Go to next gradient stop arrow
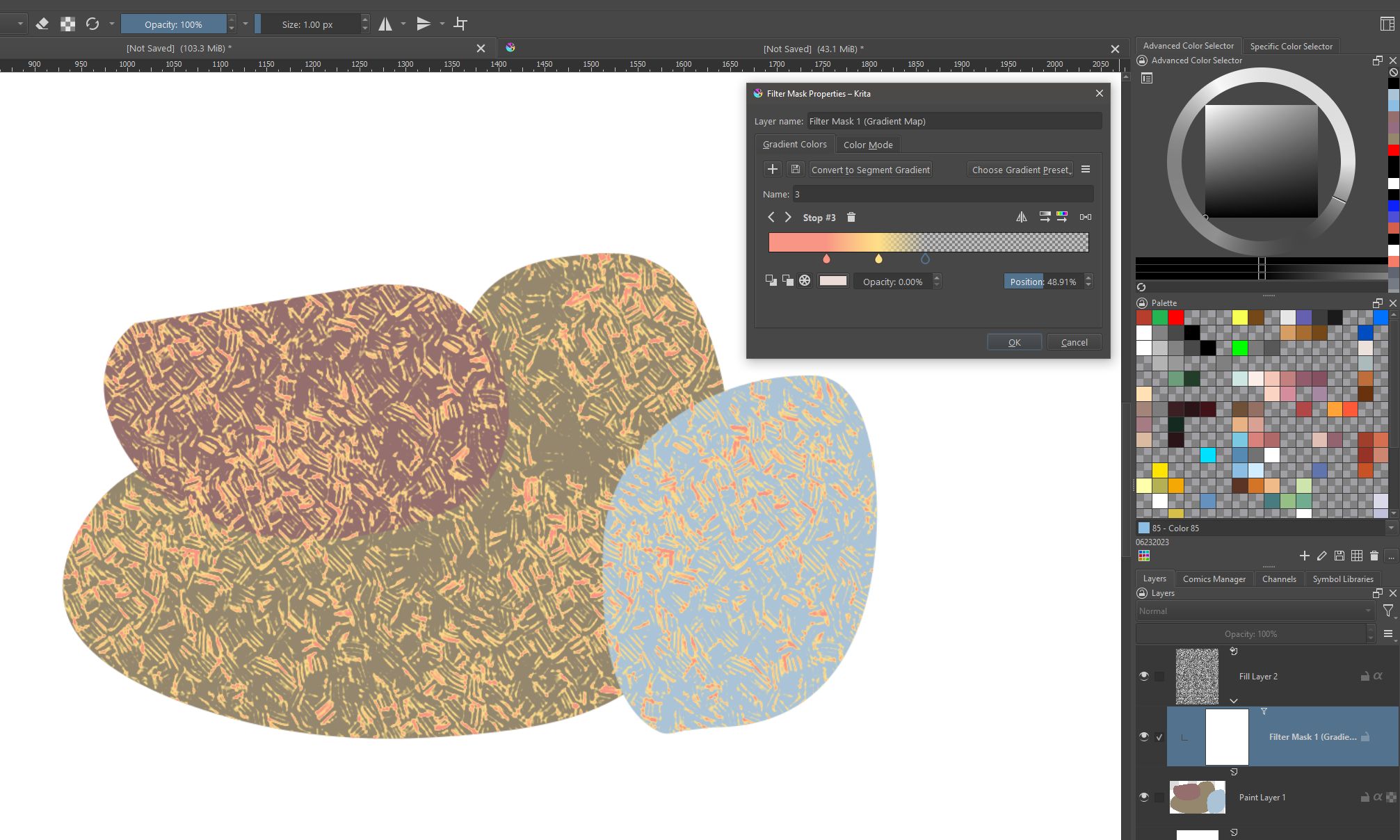 (788, 218)
